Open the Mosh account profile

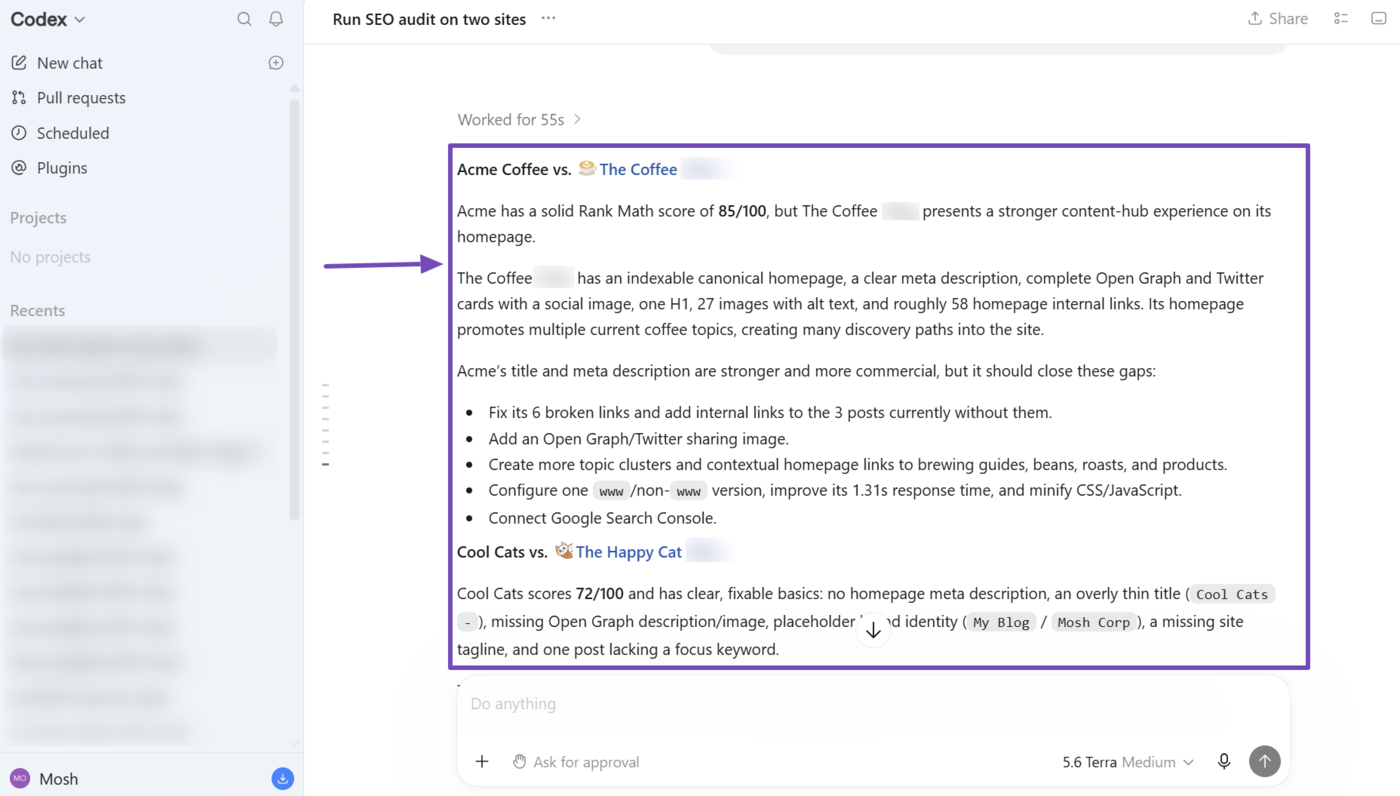point(45,779)
